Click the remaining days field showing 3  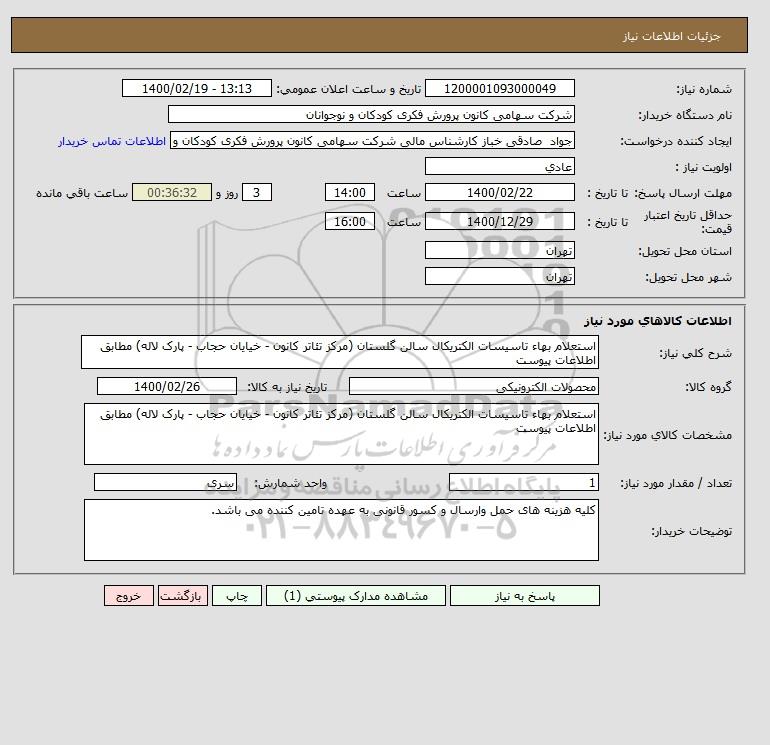[x=256, y=193]
